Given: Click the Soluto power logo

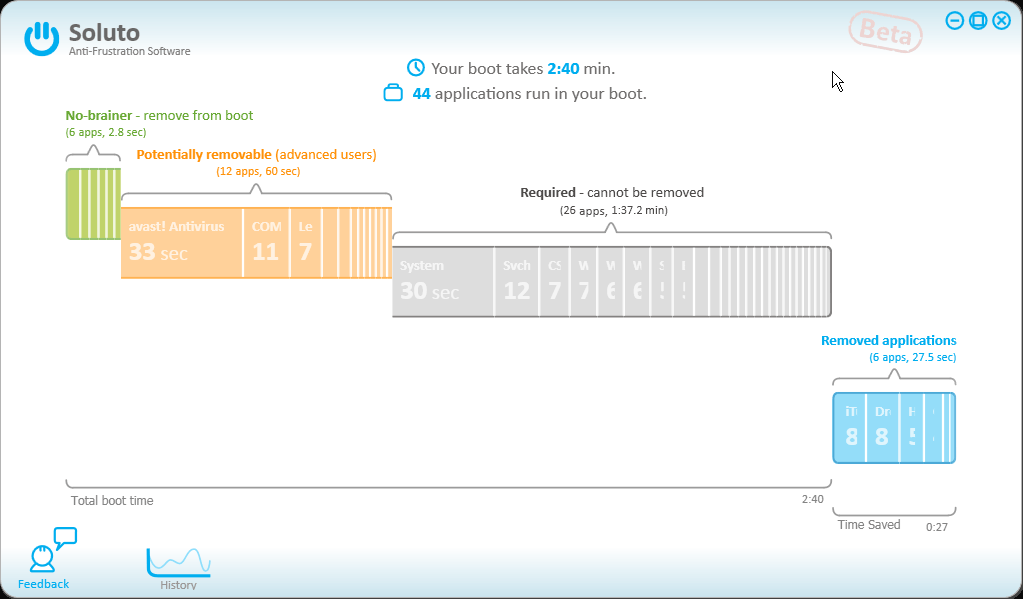Looking at the screenshot, I should click(42, 38).
